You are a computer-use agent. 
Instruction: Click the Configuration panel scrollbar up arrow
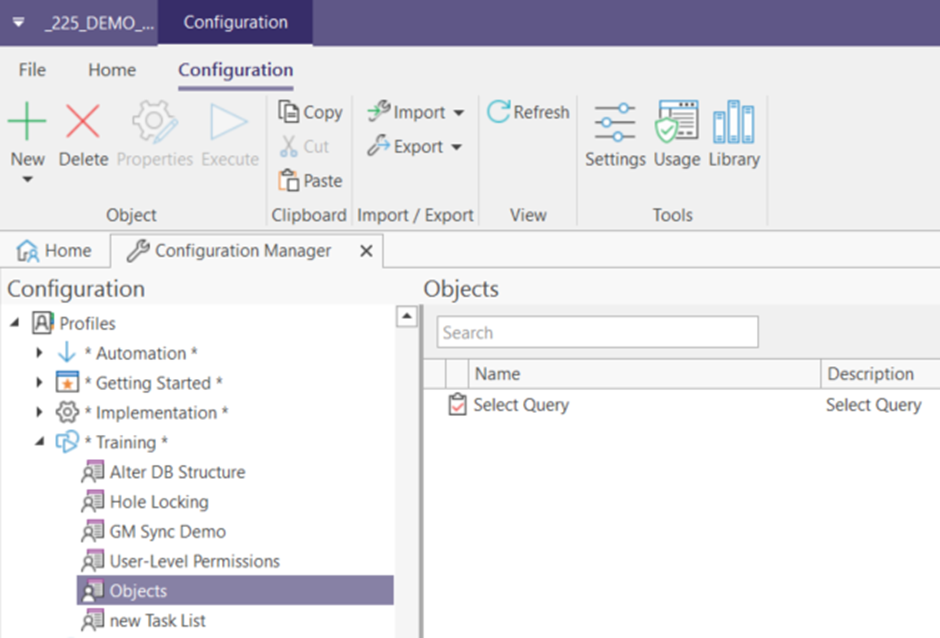point(407,316)
